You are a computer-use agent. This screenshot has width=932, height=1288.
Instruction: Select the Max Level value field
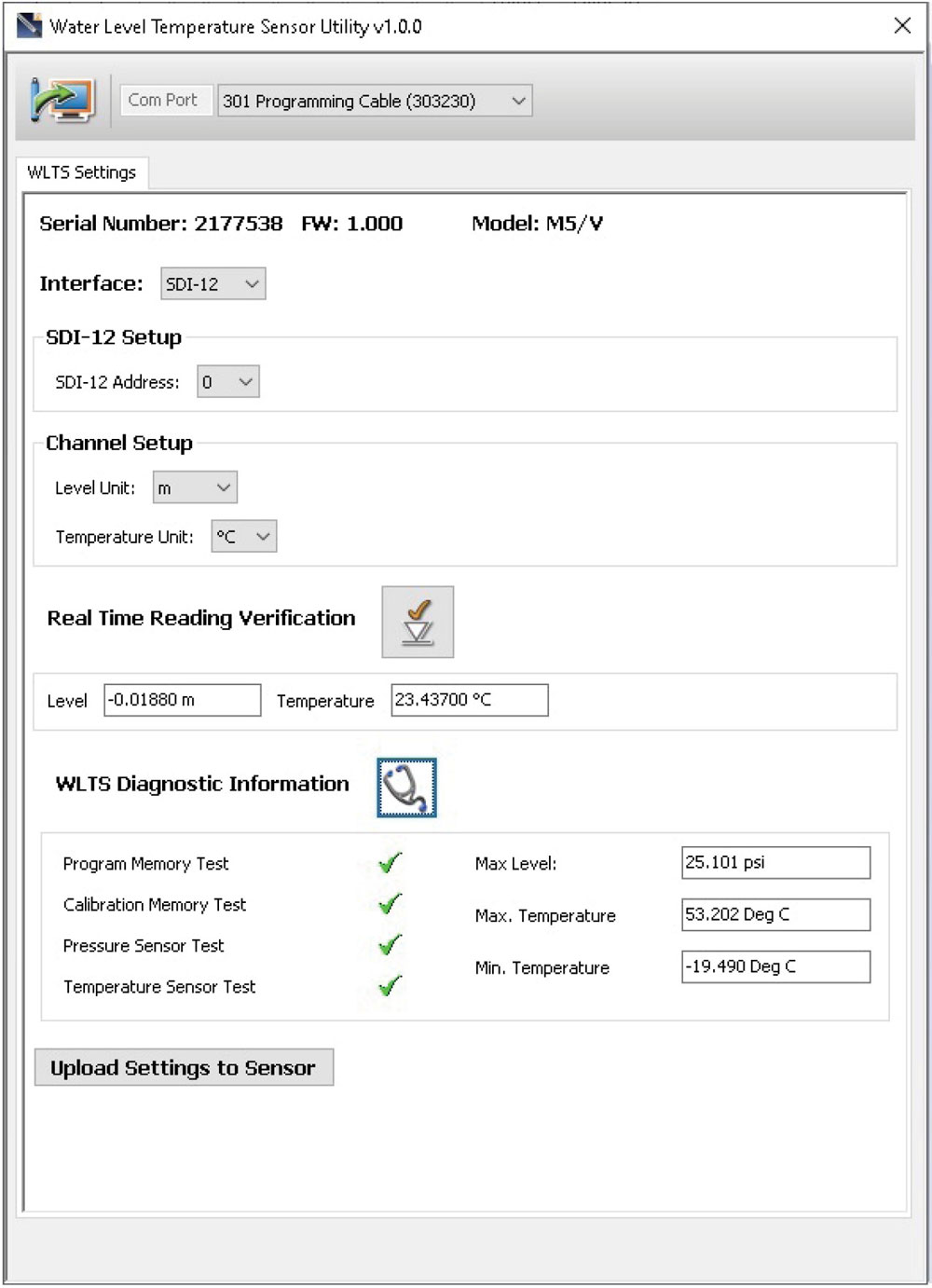(775, 862)
